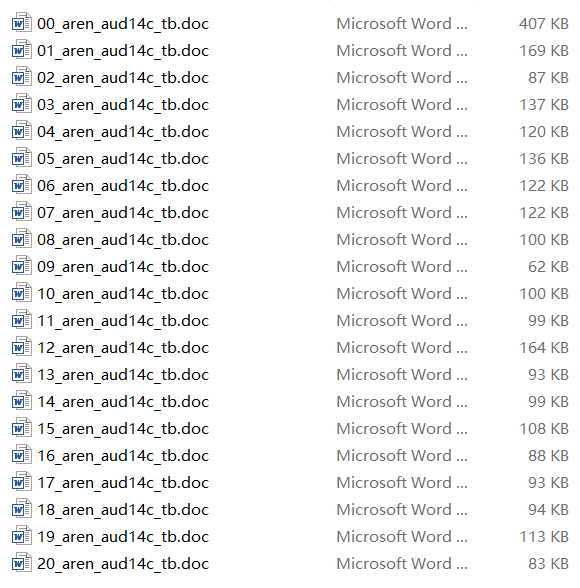Click the Word icon beside 15_aren_aud14c_tb.doc
Image resolution: width=580 pixels, height=588 pixels.
(x=21, y=428)
